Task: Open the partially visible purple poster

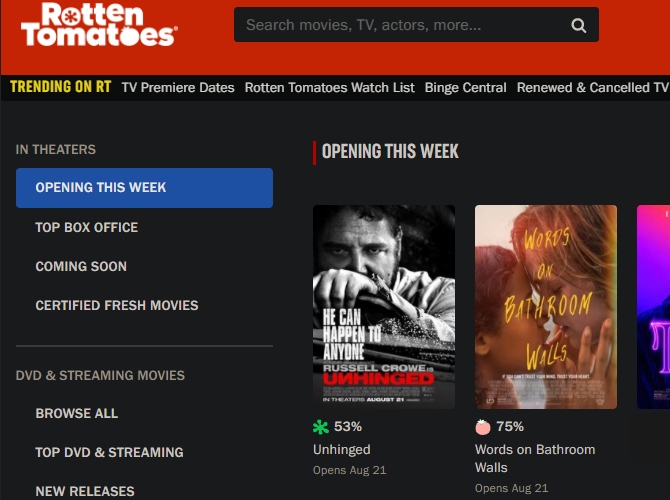Action: [653, 307]
